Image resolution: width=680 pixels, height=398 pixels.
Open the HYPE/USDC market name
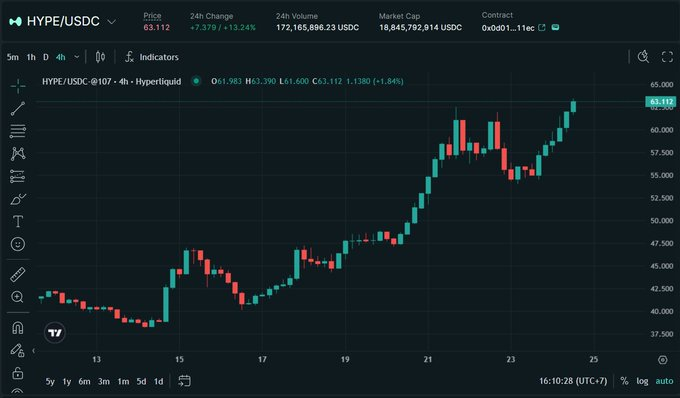point(63,21)
